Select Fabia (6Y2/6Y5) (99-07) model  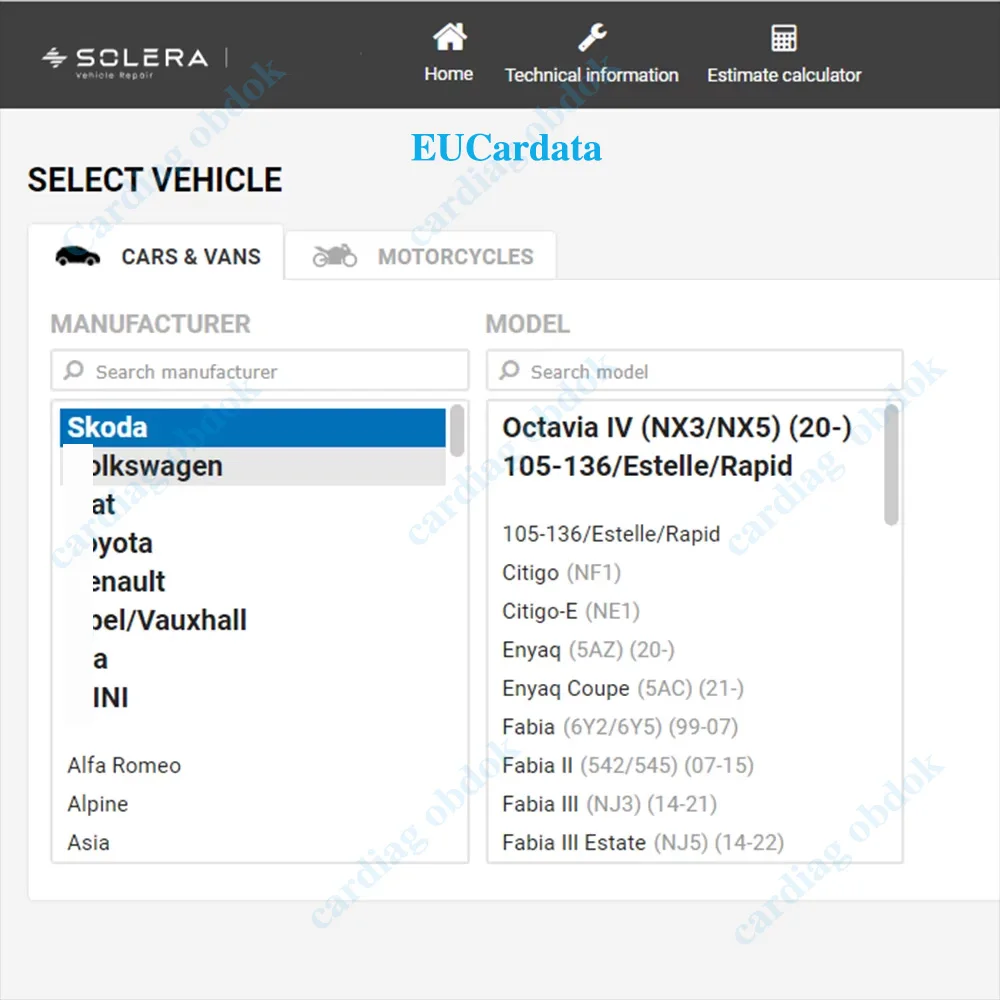621,727
